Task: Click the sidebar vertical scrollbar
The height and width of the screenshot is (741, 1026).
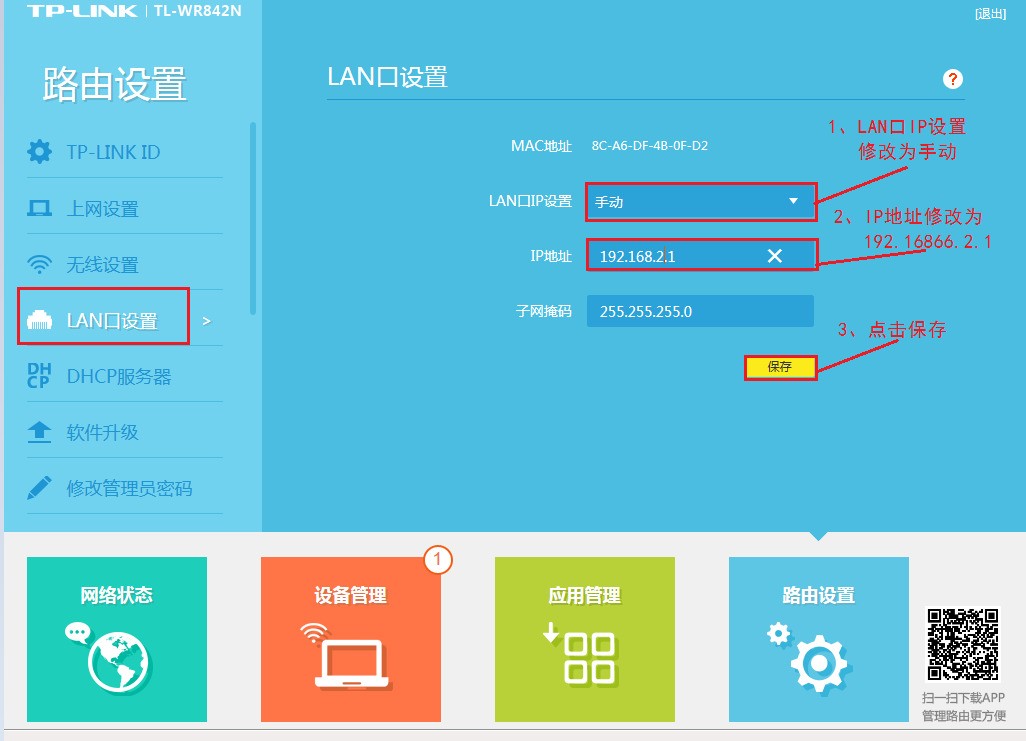Action: coord(253,217)
